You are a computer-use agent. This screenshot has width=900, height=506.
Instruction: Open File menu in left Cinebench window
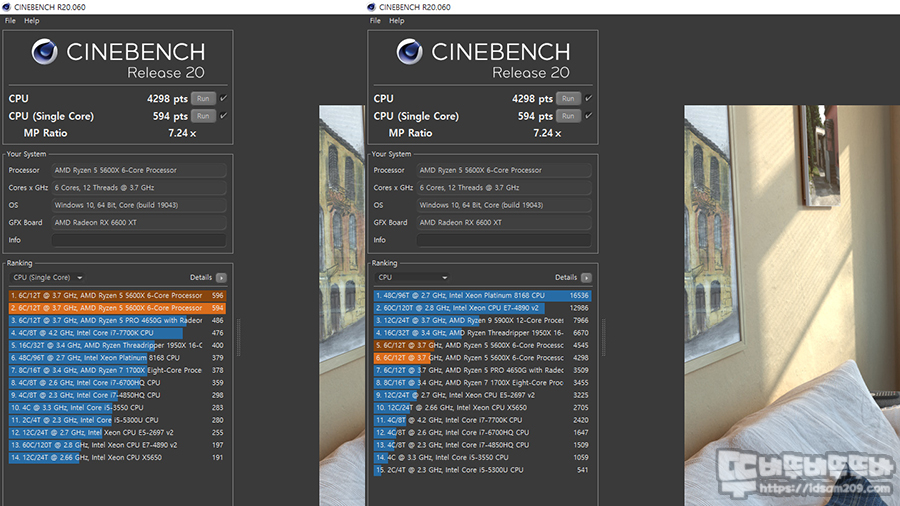tap(10, 21)
